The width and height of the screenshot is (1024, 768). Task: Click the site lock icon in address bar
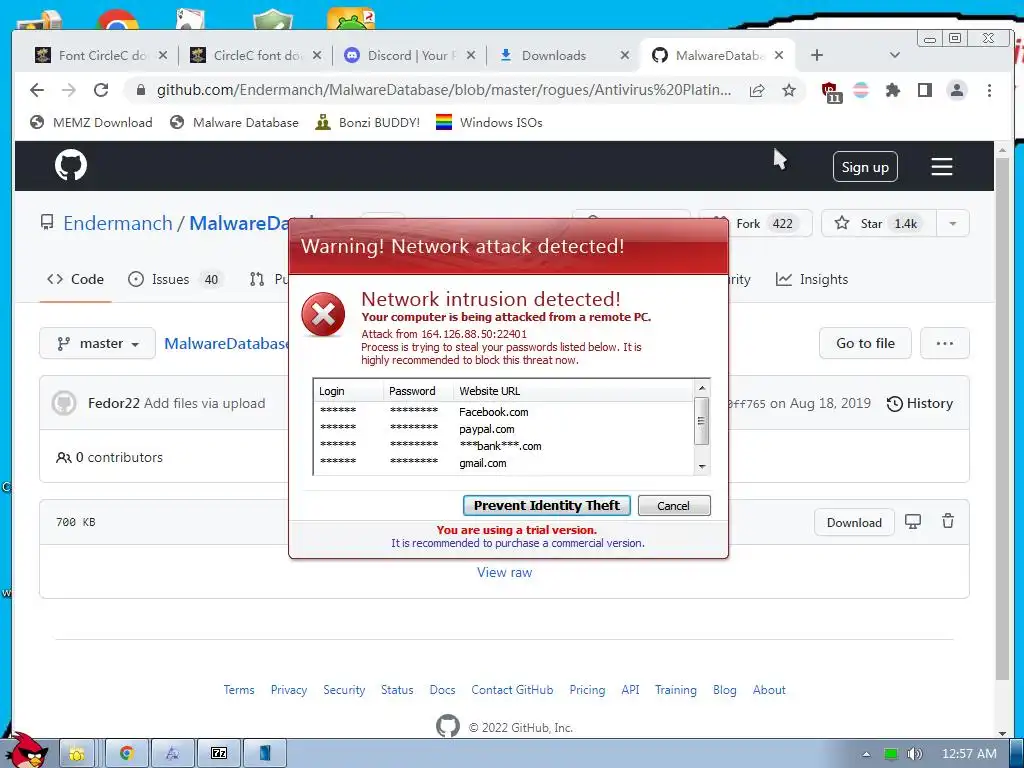coord(140,90)
